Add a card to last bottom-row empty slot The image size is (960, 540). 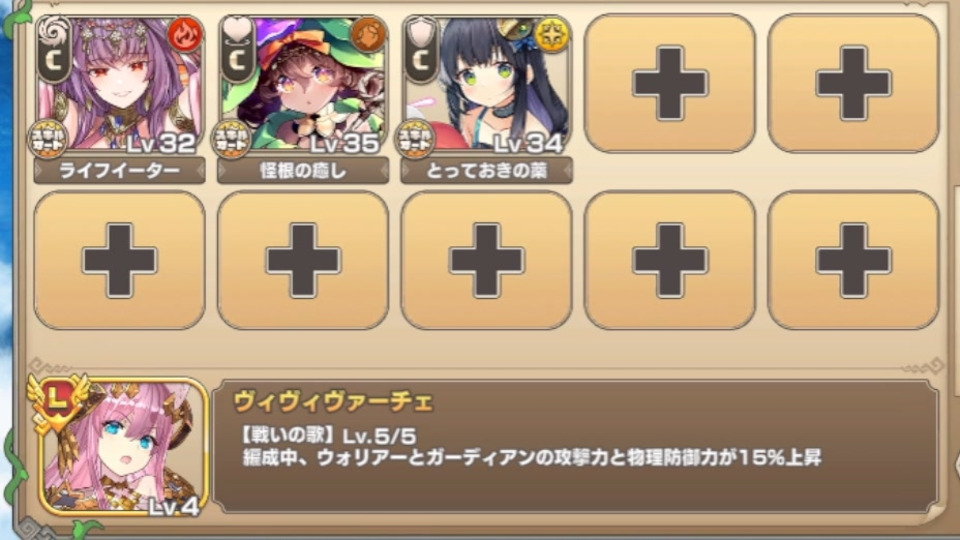tap(853, 260)
